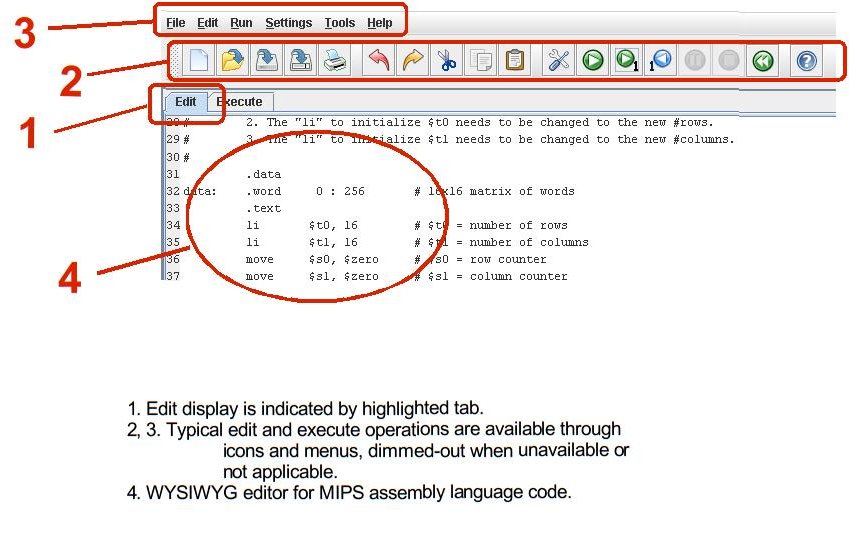Reset with the green rewind icon

coord(763,60)
